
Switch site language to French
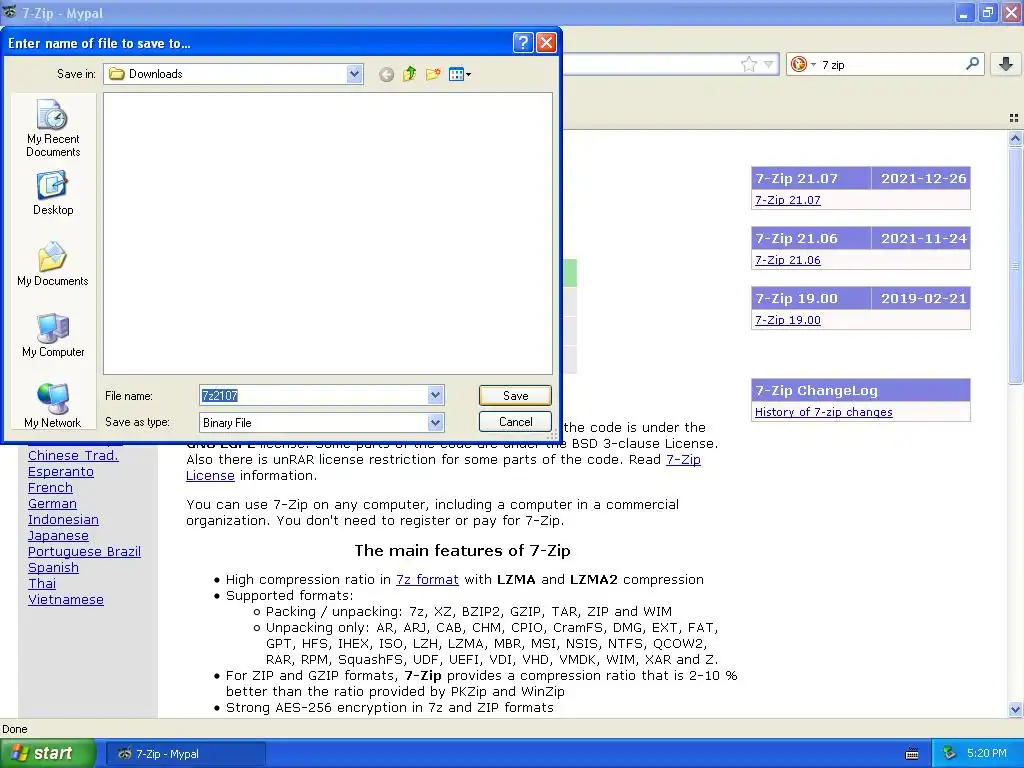(50, 488)
